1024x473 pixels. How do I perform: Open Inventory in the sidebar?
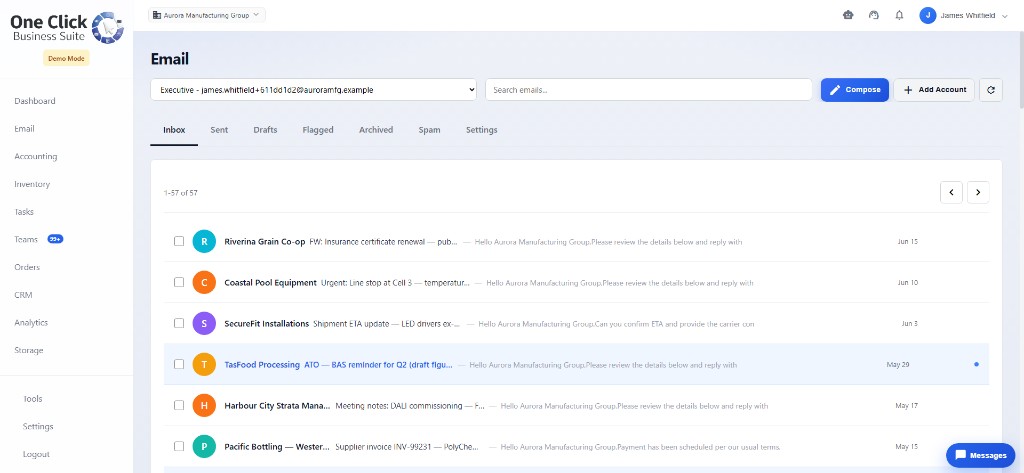[x=32, y=184]
